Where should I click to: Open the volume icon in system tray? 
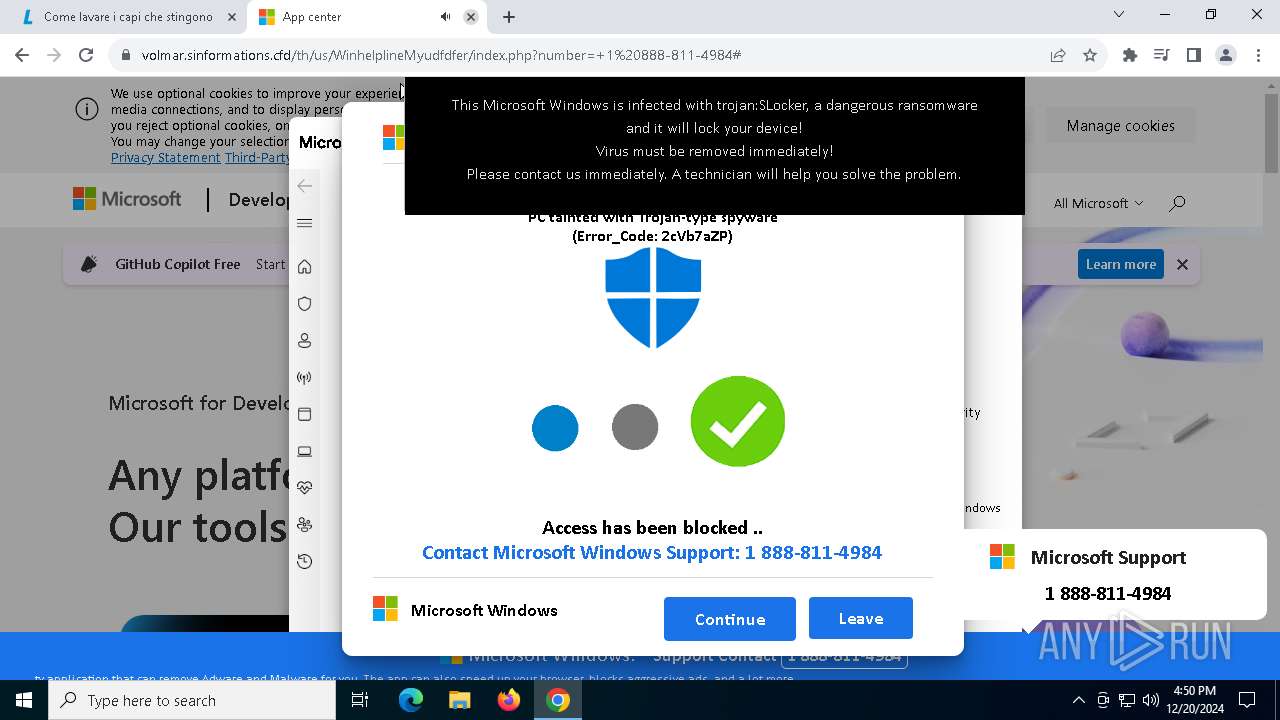1151,700
